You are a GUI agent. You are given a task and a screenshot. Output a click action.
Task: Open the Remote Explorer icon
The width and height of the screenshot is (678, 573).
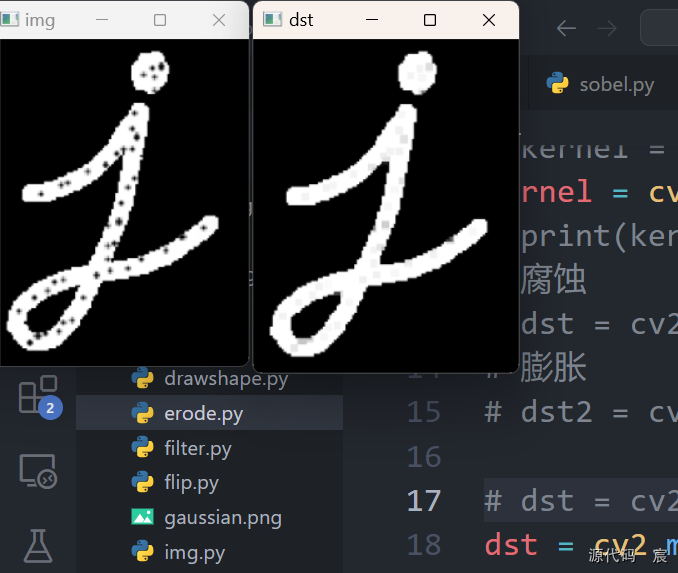click(38, 471)
